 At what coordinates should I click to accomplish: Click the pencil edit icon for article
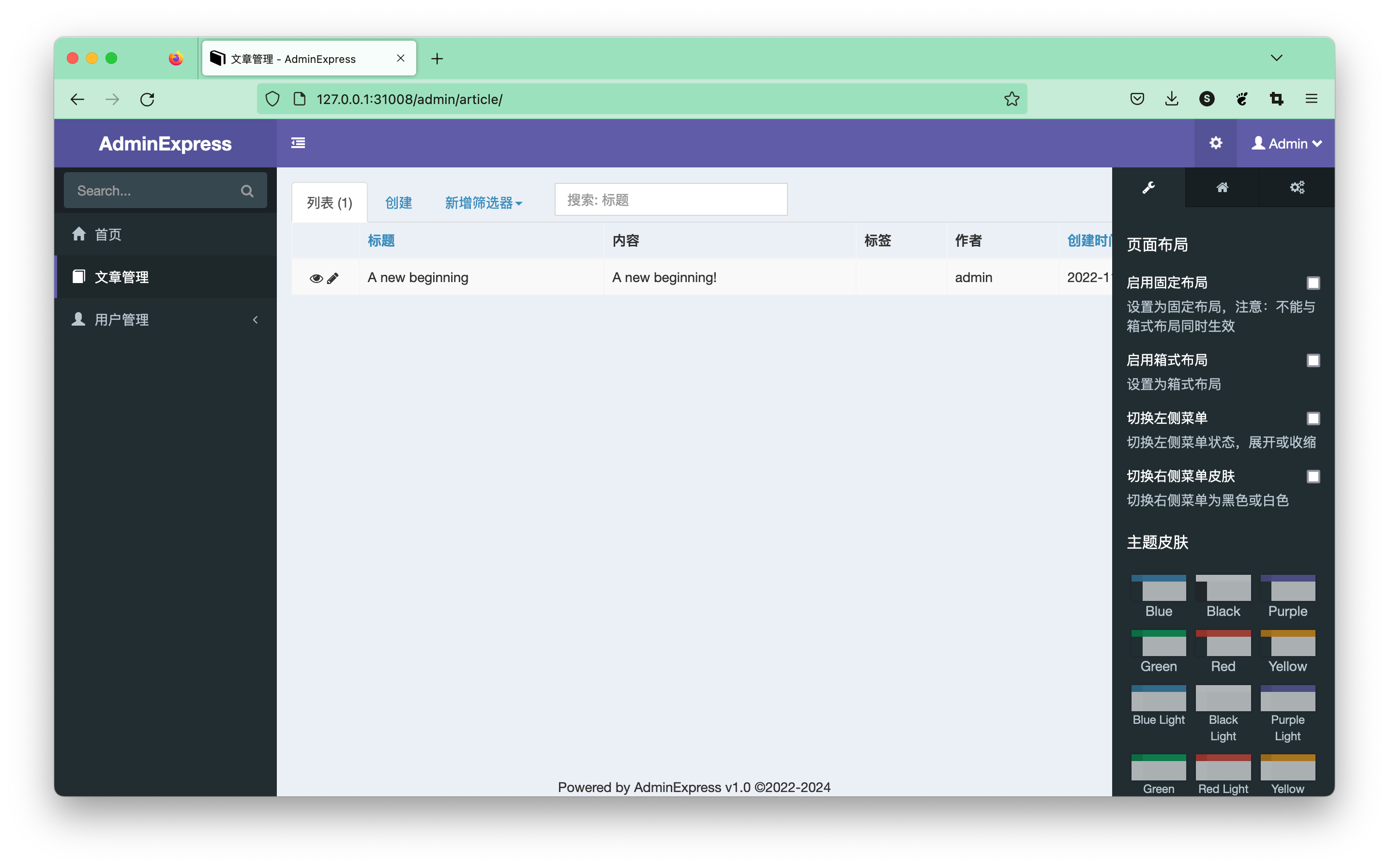pyautogui.click(x=332, y=277)
